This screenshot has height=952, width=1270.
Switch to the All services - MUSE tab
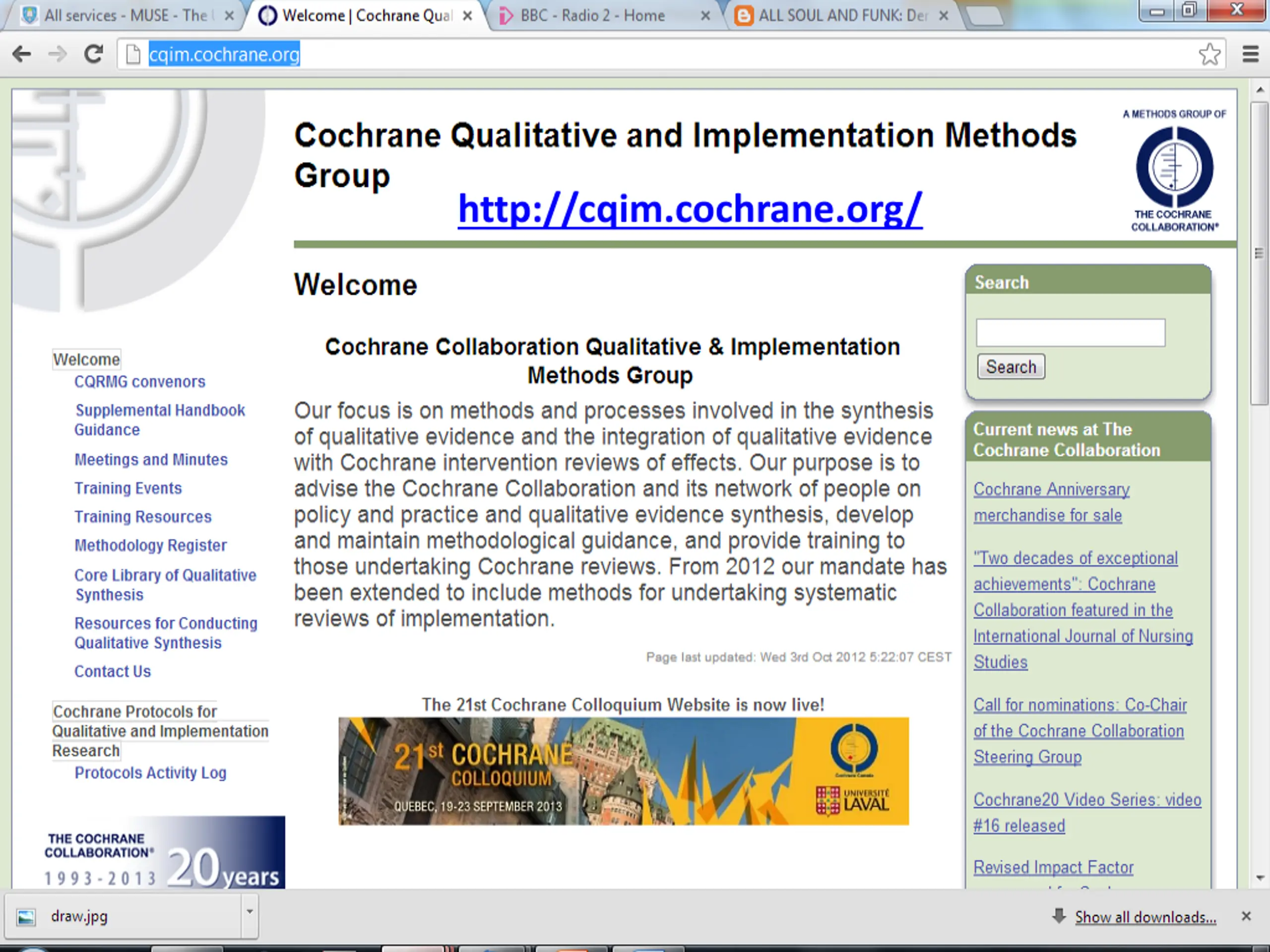pos(125,15)
